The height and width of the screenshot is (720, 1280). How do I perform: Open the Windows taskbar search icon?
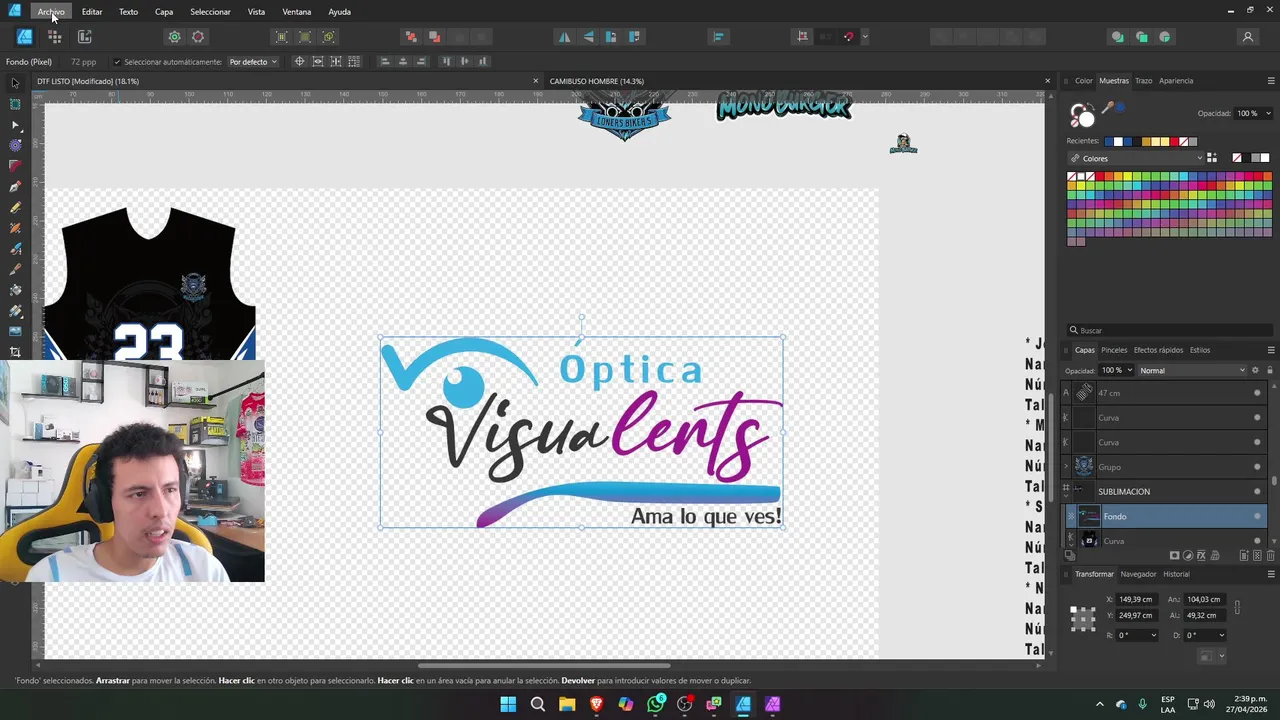pyautogui.click(x=537, y=704)
